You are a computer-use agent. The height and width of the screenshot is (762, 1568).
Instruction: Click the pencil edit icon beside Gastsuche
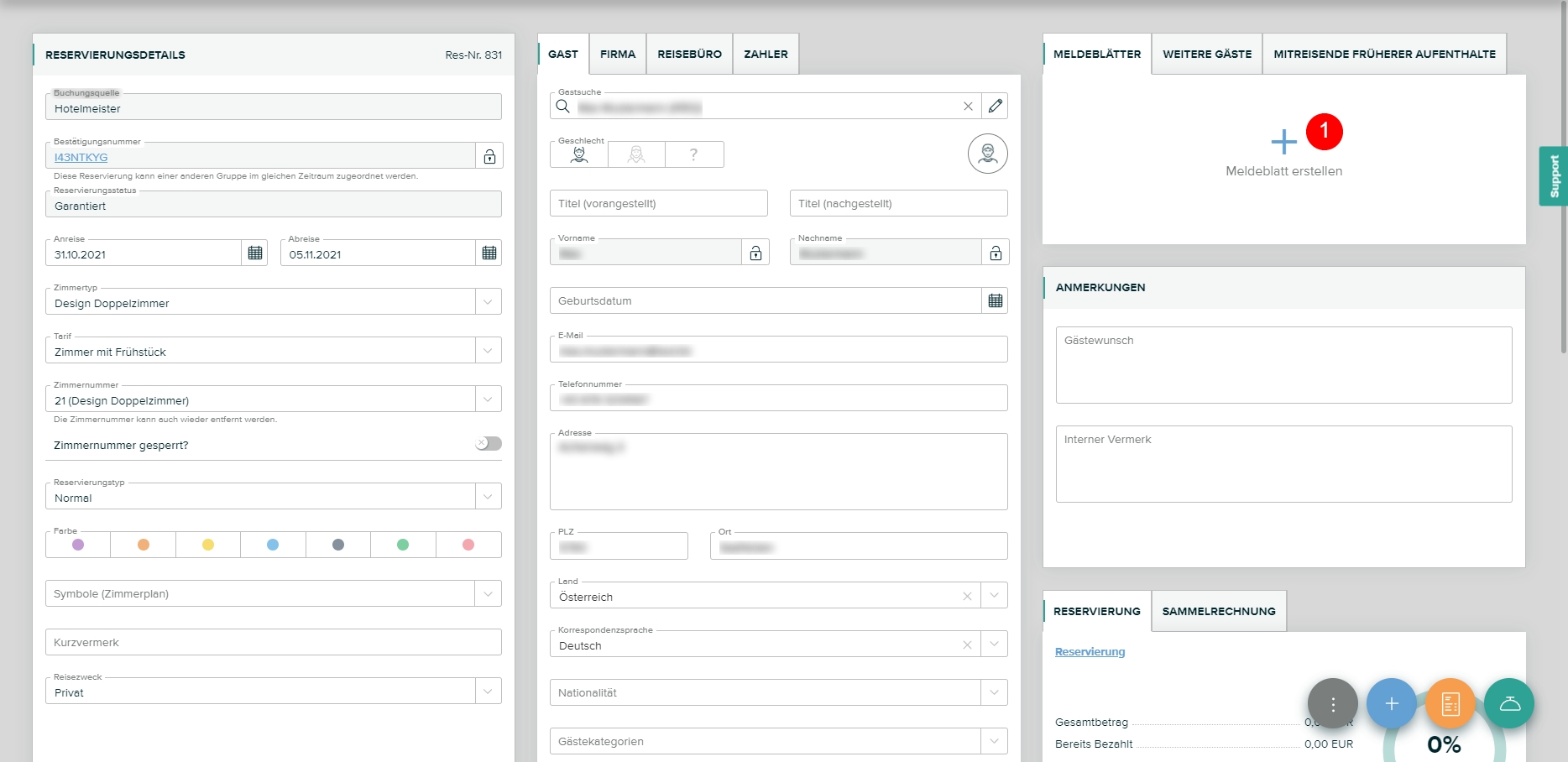995,106
